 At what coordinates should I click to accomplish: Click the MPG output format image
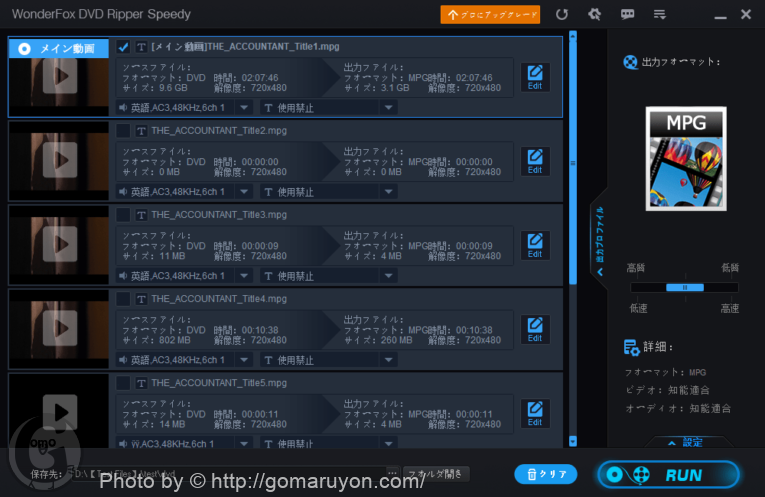(686, 159)
